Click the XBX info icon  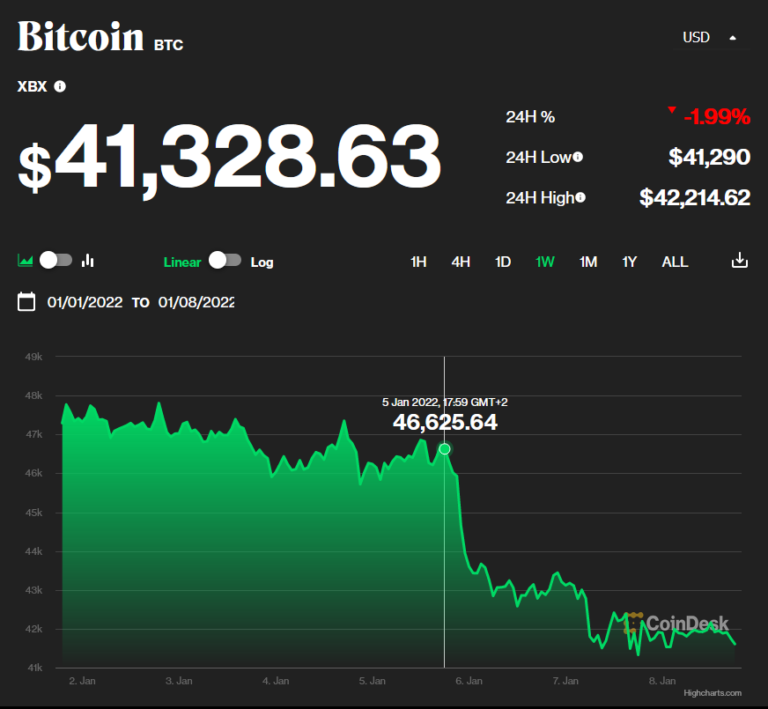[x=60, y=87]
